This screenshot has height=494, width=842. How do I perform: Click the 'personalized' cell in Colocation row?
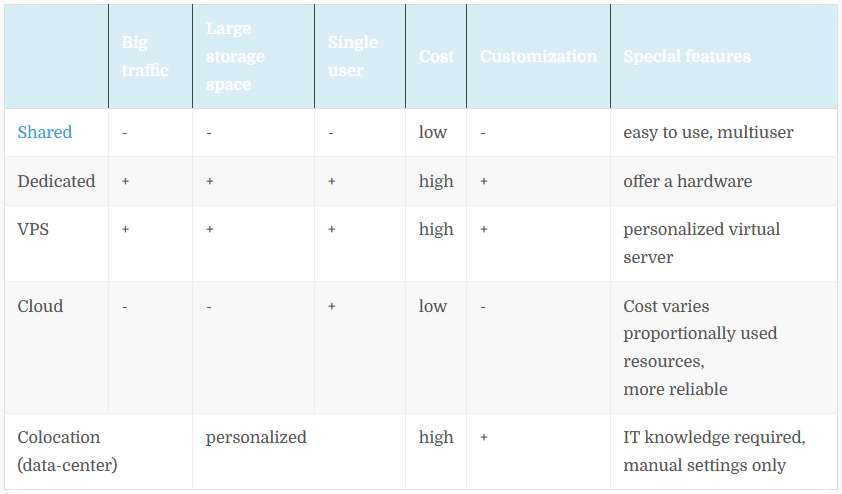click(256, 437)
